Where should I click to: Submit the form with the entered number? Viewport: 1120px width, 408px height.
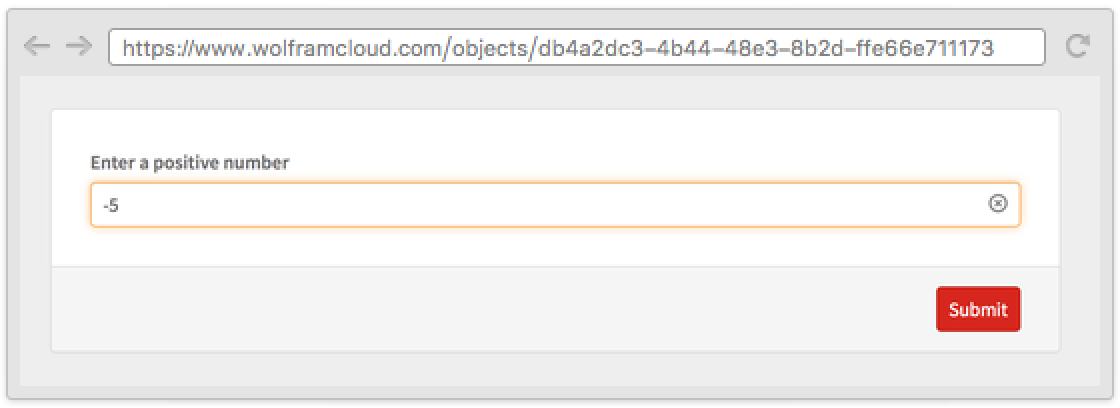point(978,309)
